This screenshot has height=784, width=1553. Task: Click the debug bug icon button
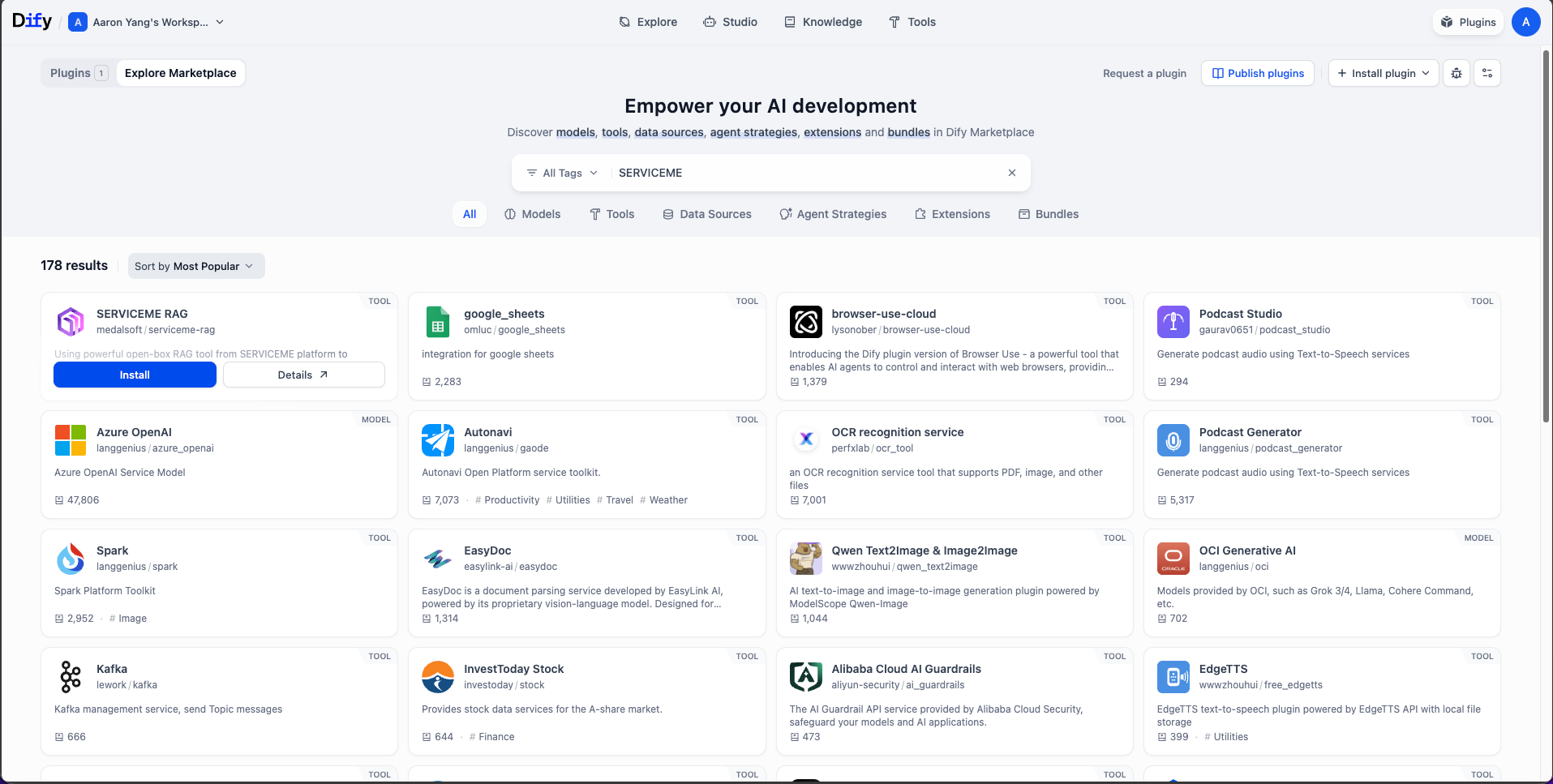[x=1456, y=73]
